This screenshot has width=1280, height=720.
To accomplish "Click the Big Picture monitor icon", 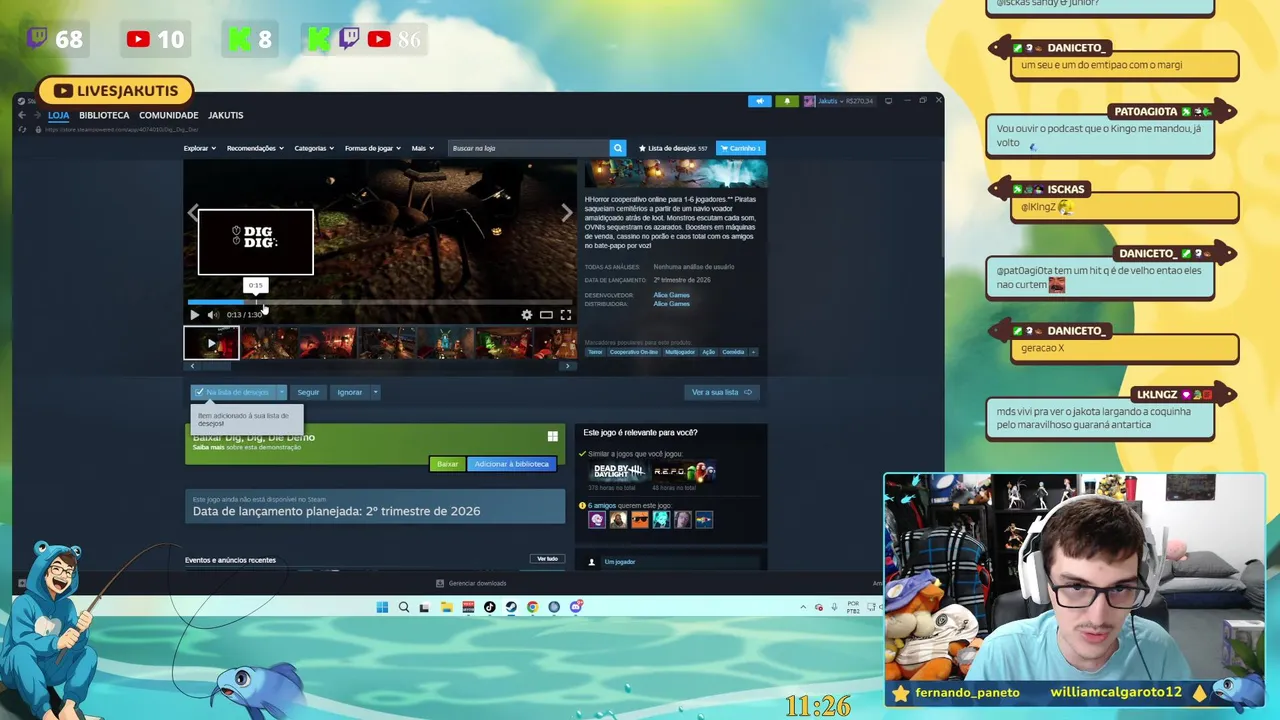I will click(x=889, y=101).
